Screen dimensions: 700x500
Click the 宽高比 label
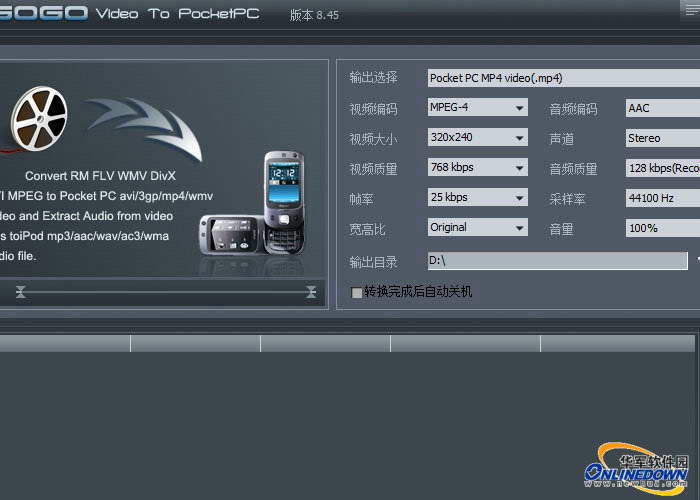coord(367,229)
